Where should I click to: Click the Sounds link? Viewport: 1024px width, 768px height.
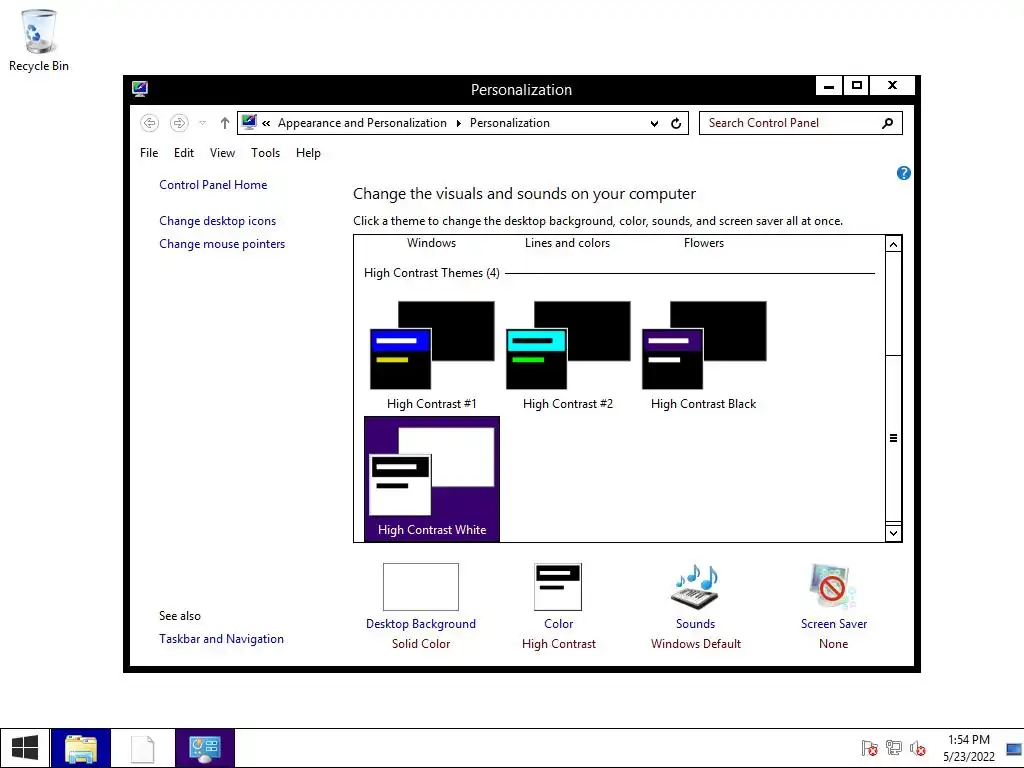pos(696,624)
